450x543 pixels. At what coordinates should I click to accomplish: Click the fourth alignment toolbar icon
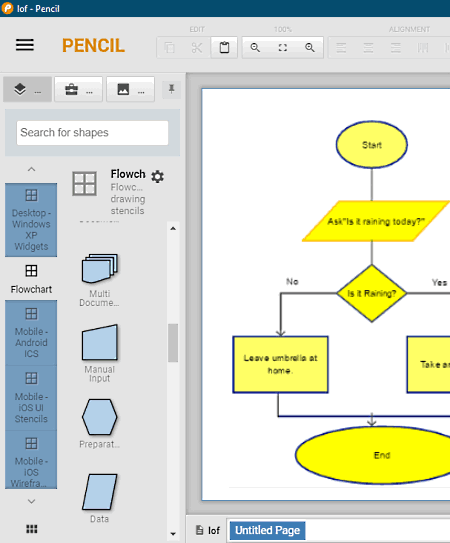[x=423, y=47]
